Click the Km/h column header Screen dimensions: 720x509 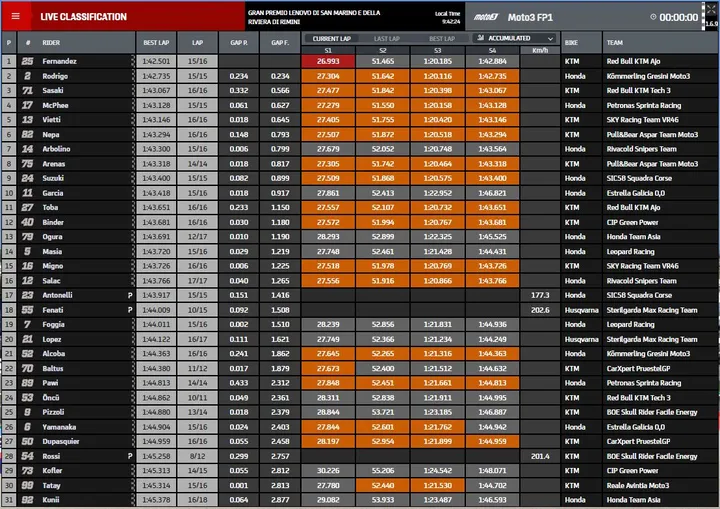[x=540, y=51]
